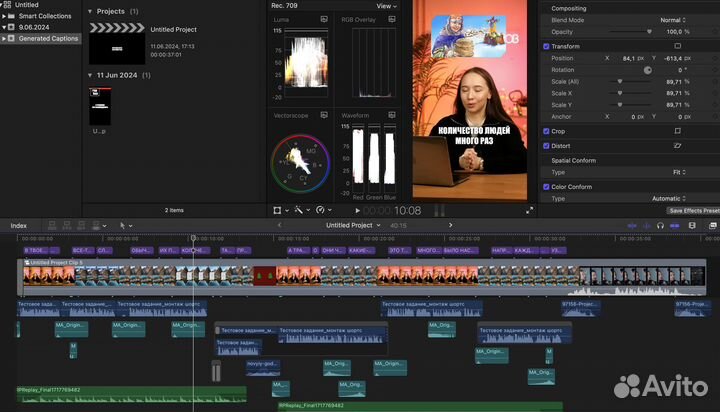
Task: Open the timeline Index panel
Action: coord(19,226)
